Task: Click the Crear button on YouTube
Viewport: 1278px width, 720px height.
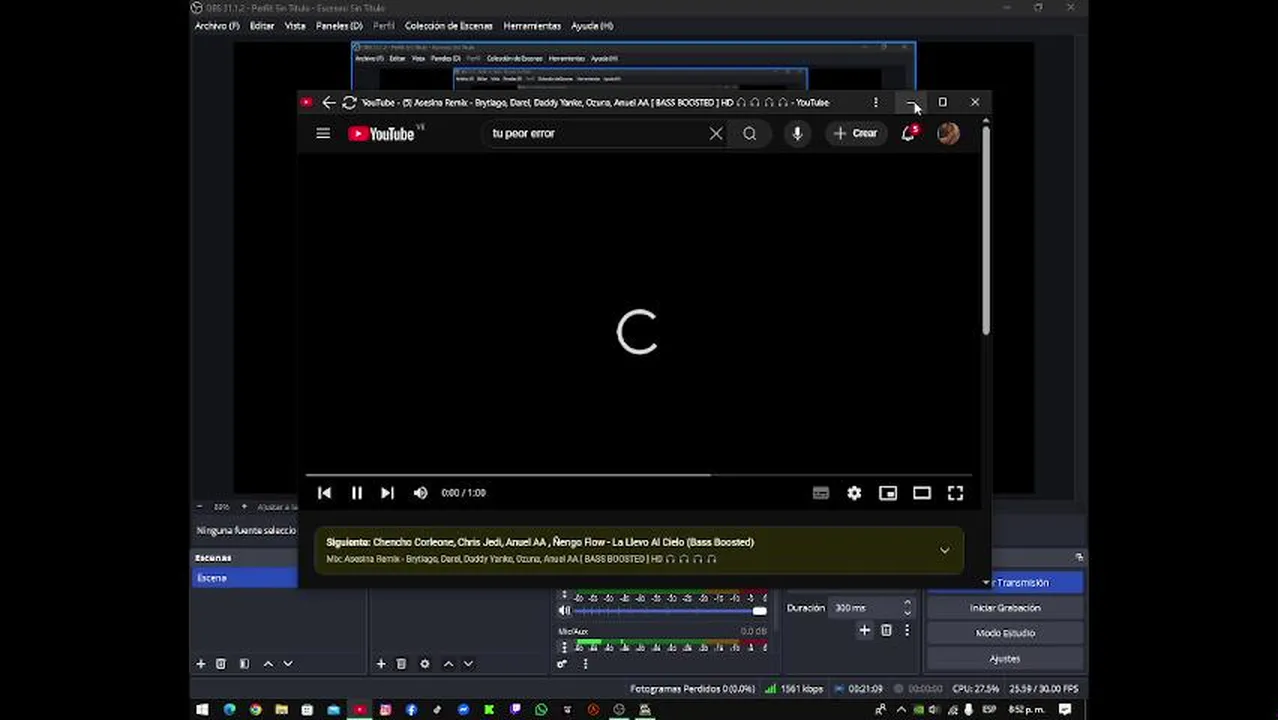Action: (855, 133)
